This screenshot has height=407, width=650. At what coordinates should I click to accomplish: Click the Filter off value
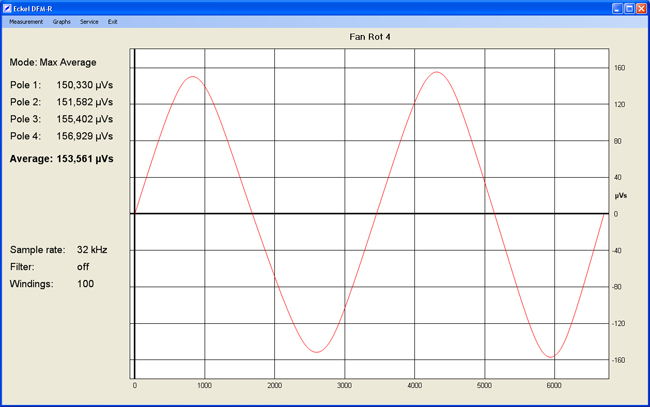click(x=83, y=267)
